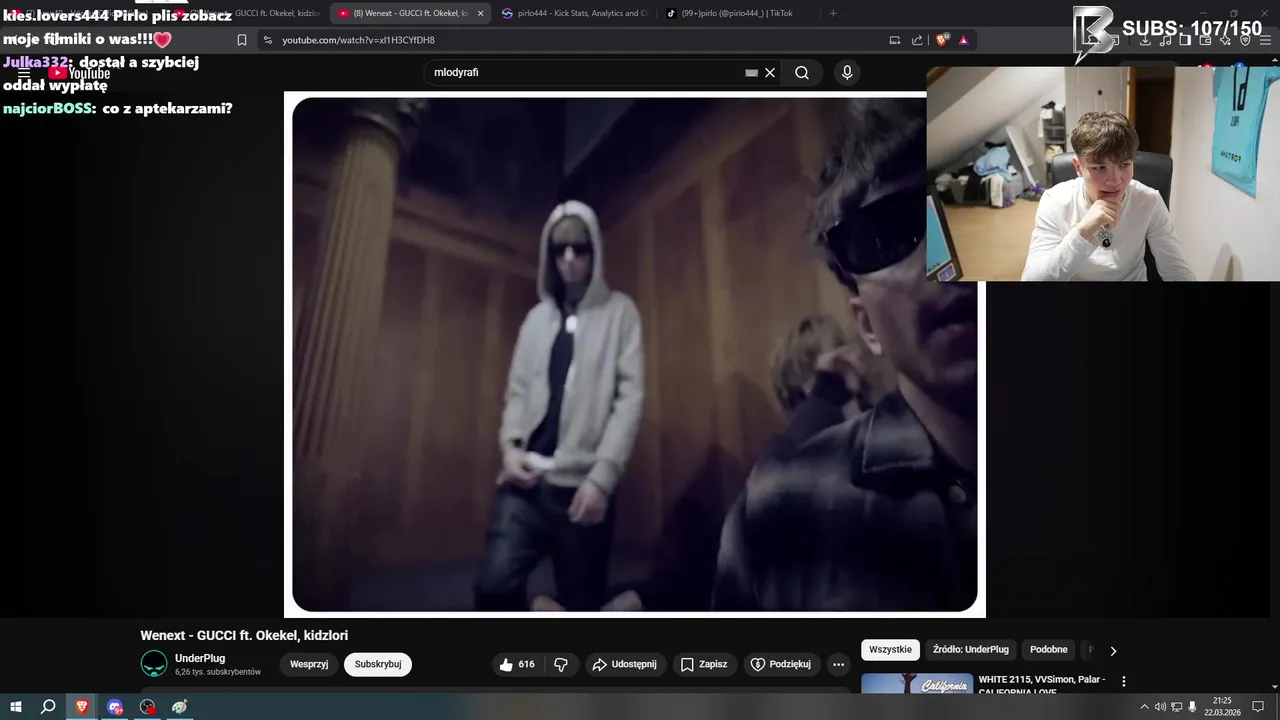Clear the YouTube search text
Viewport: 1280px width, 720px height.
point(770,73)
